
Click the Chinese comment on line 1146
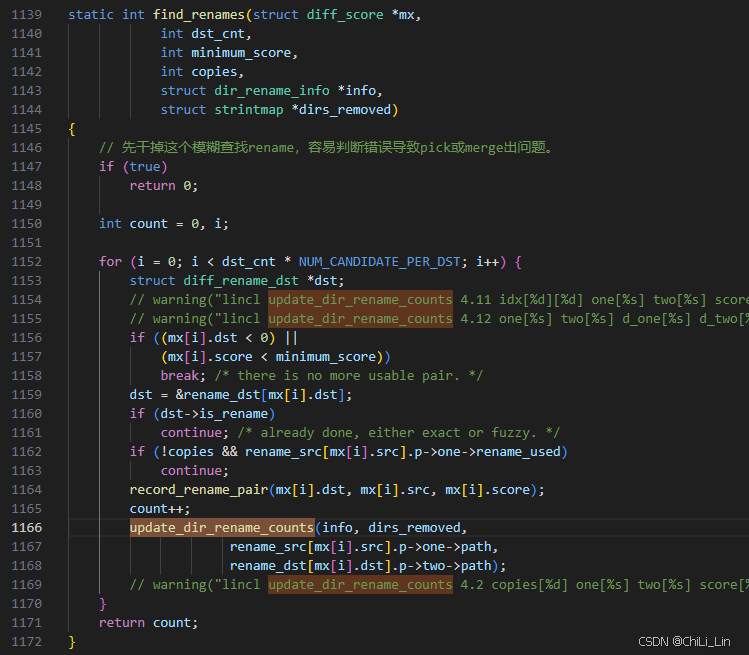click(x=326, y=148)
